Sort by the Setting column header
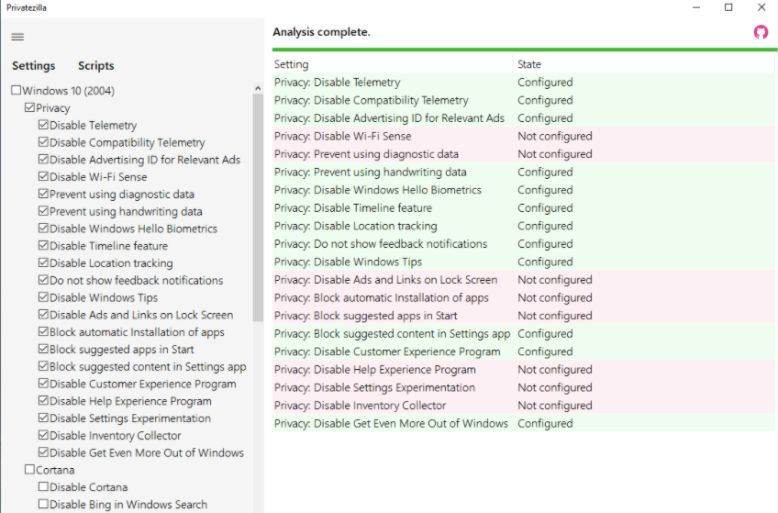This screenshot has height=513, width=778. tap(392, 64)
